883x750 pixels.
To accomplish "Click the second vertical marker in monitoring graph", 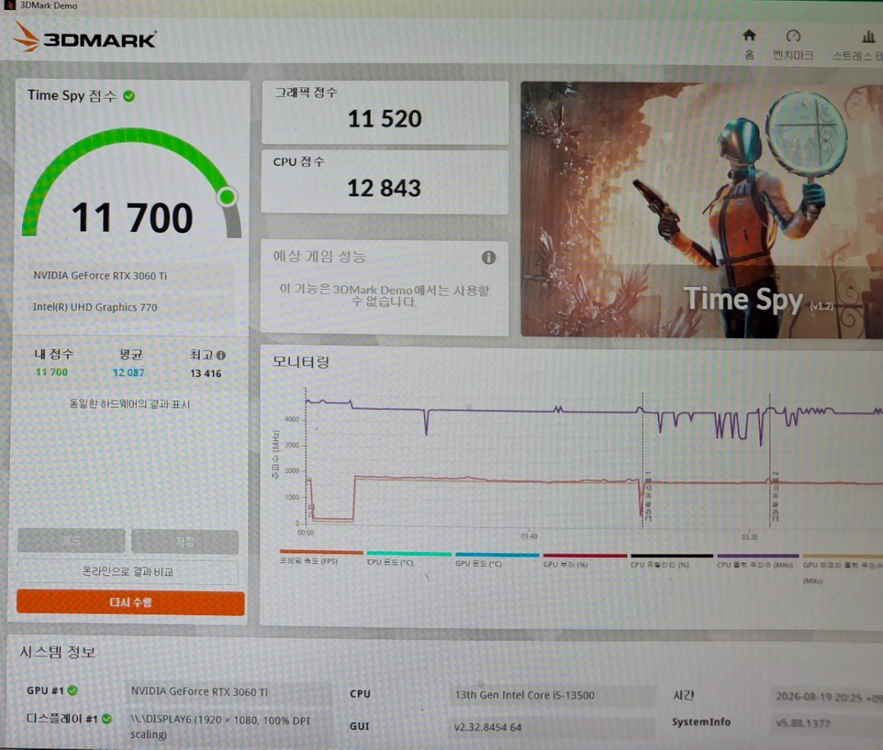I will pyautogui.click(x=770, y=460).
